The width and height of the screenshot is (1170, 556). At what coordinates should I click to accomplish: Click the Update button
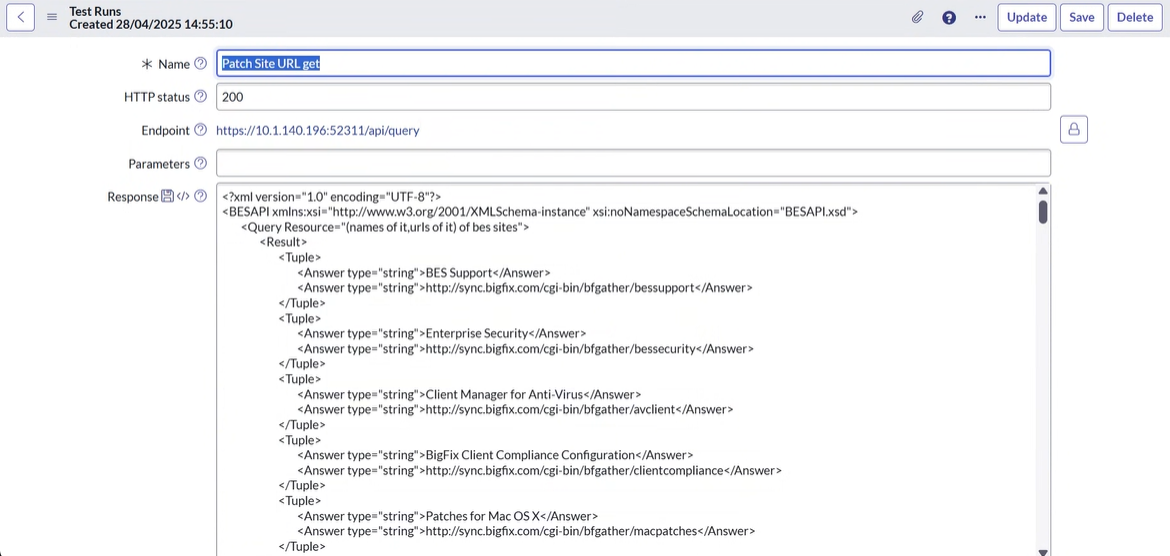point(1026,17)
